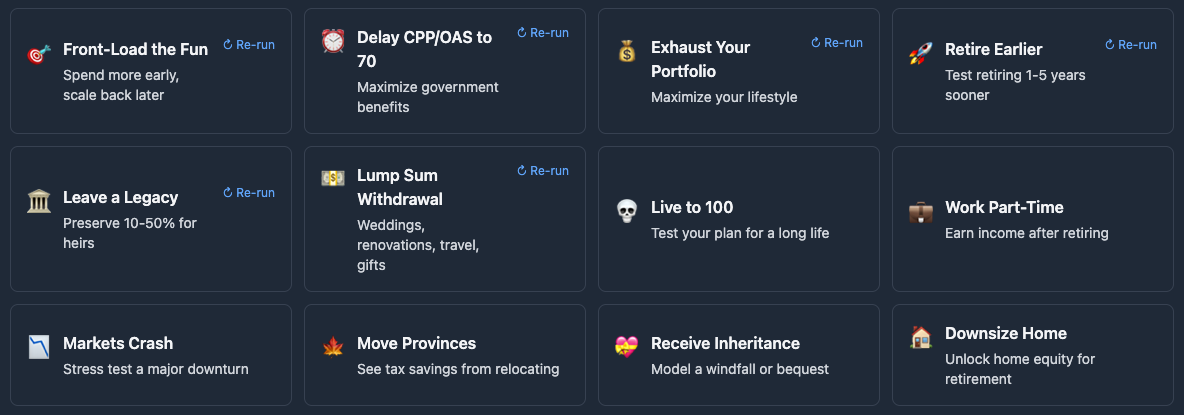The width and height of the screenshot is (1184, 415).
Task: Open the Markets Crash stress test title
Action: 118,343
